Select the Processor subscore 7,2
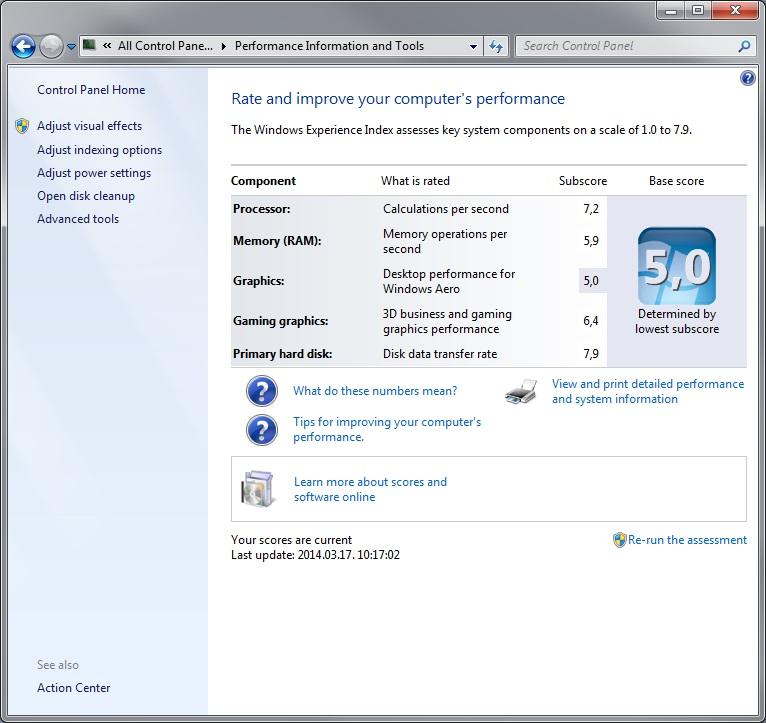Viewport: 766px width, 723px height. click(x=591, y=209)
